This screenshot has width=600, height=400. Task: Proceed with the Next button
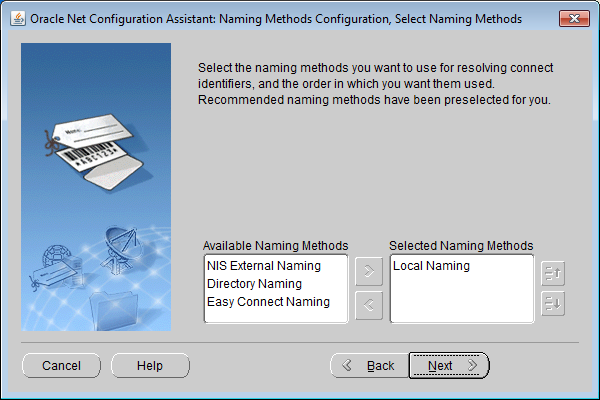point(449,366)
